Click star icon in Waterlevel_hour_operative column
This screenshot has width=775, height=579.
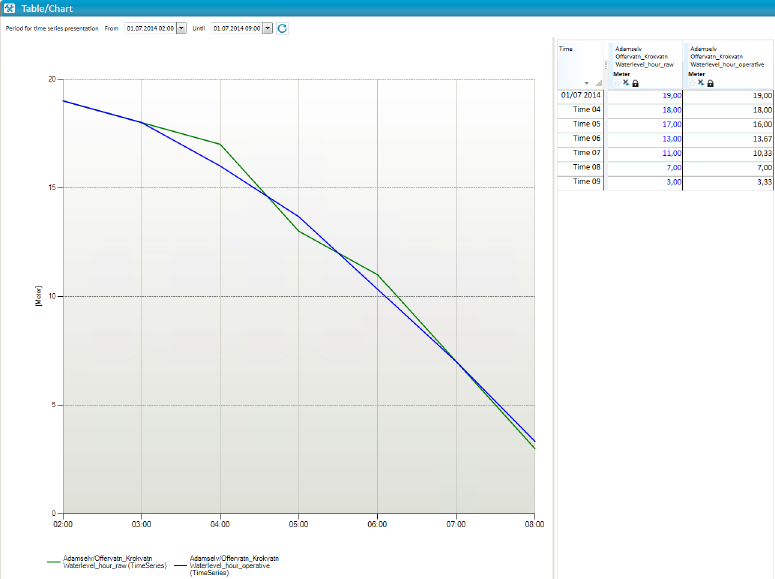692,82
